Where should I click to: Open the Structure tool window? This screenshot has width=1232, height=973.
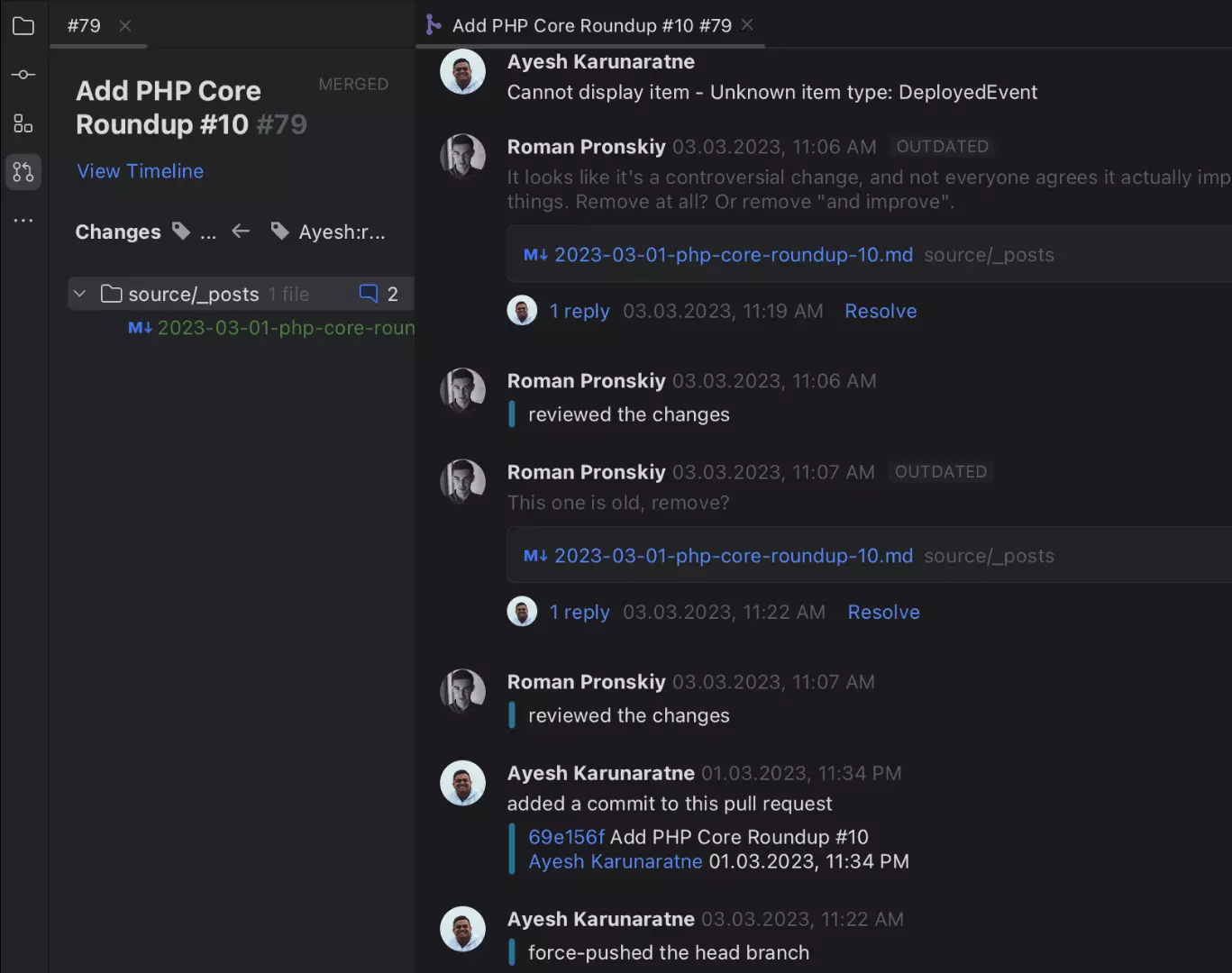click(23, 123)
